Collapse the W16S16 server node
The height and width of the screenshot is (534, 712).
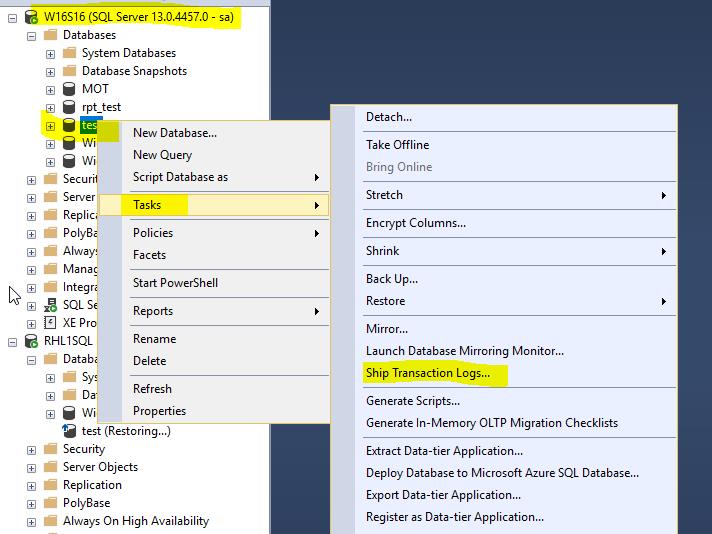[x=13, y=18]
